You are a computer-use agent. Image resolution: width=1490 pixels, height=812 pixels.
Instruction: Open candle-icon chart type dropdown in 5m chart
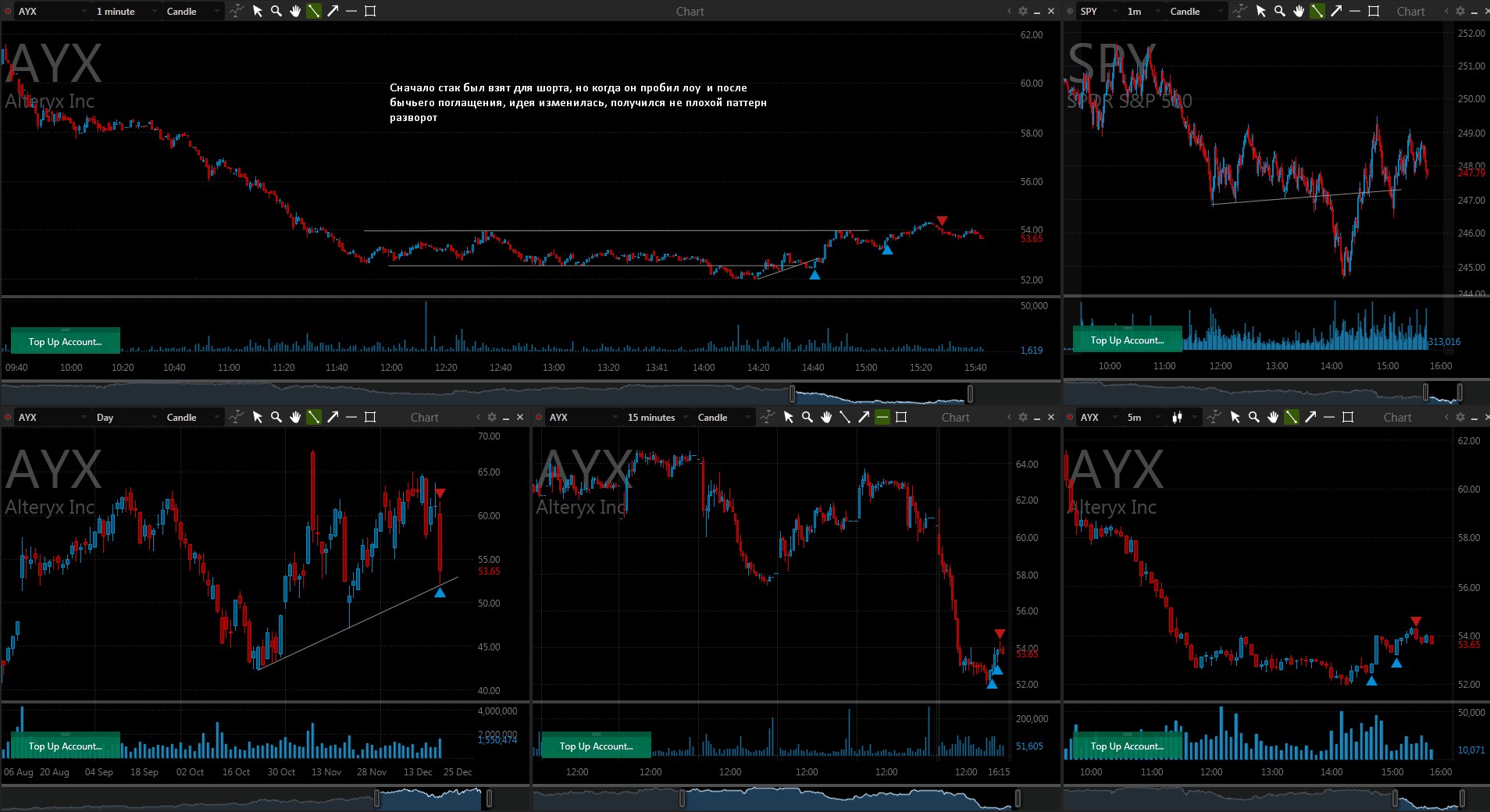pyautogui.click(x=1183, y=417)
